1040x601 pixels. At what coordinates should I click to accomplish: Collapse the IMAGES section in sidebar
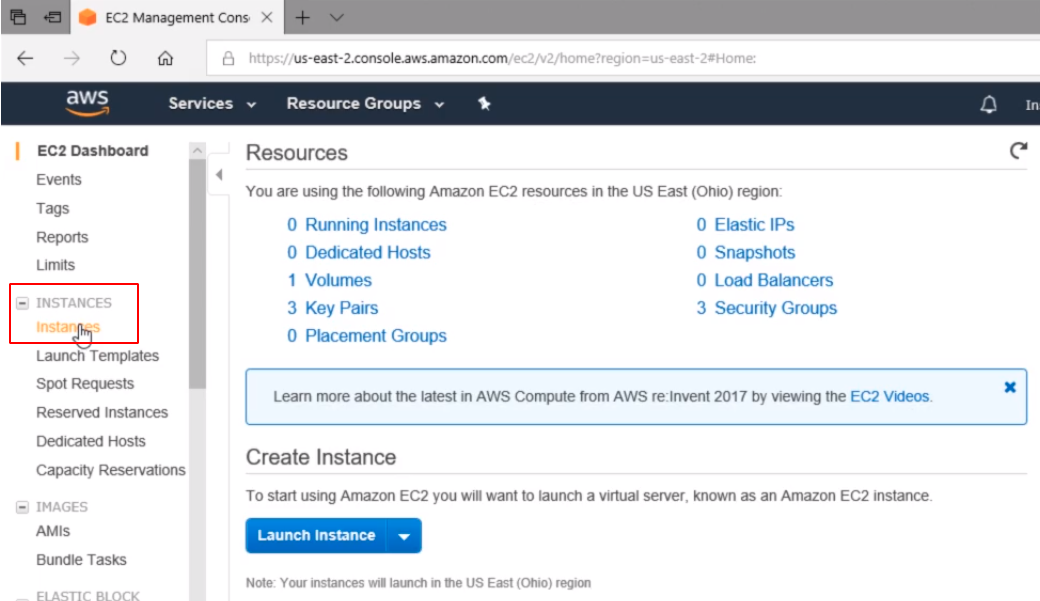coord(22,507)
